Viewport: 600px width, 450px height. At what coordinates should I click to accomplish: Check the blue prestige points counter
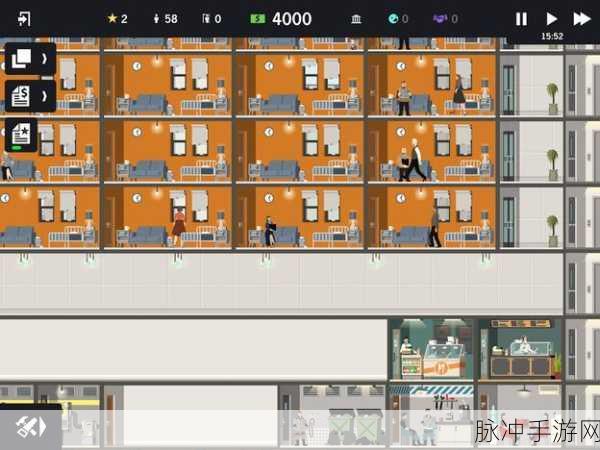coord(398,18)
